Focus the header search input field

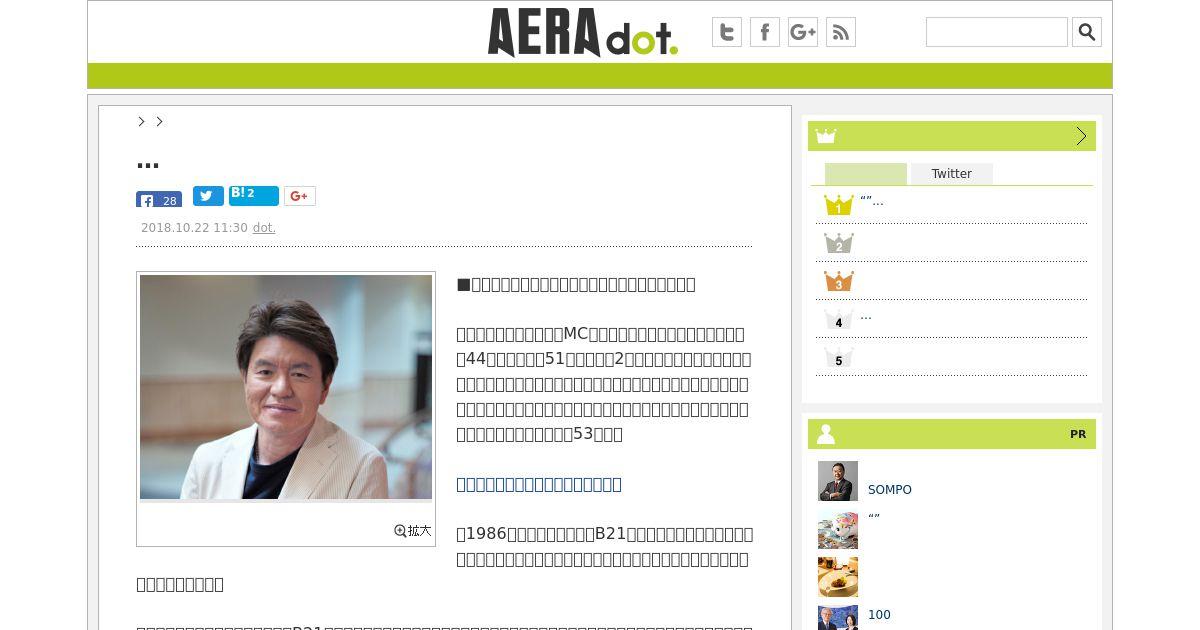[x=997, y=32]
